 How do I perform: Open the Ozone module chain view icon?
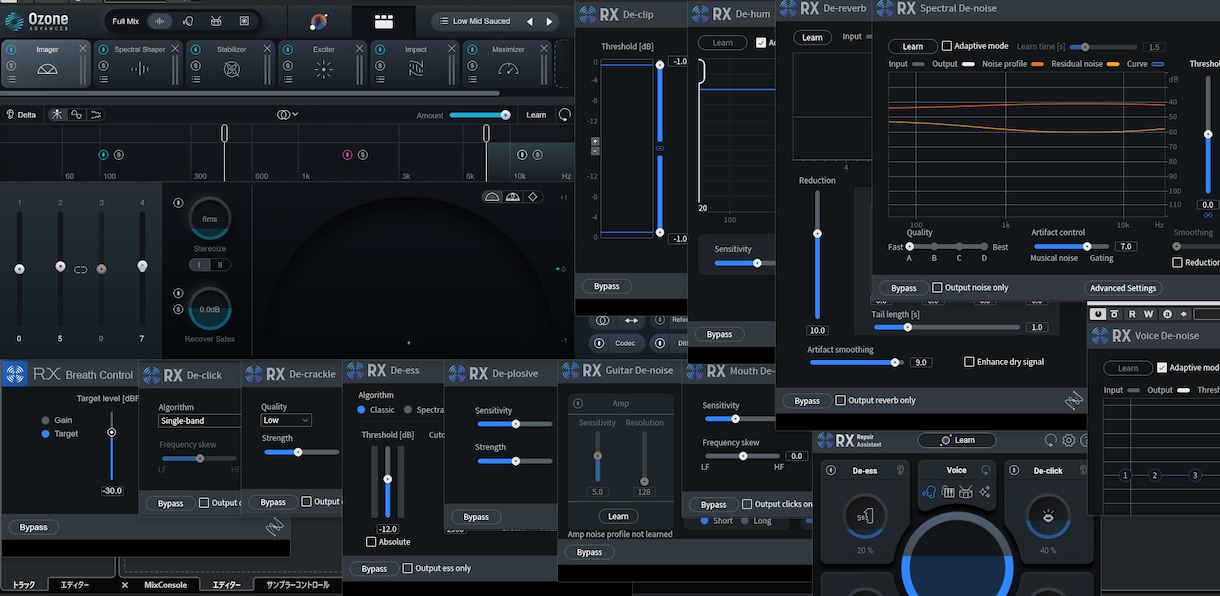coord(384,21)
